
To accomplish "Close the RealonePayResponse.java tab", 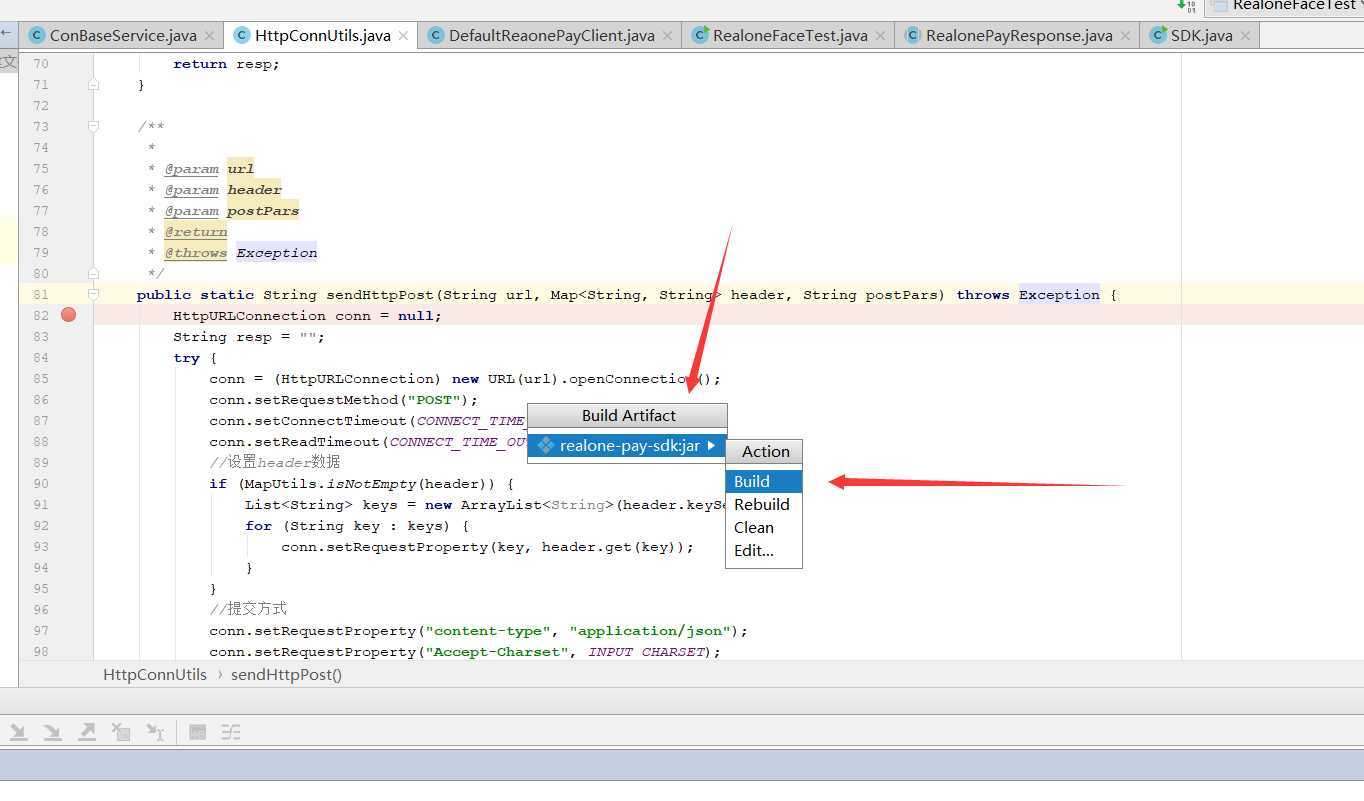I will 1125,35.
